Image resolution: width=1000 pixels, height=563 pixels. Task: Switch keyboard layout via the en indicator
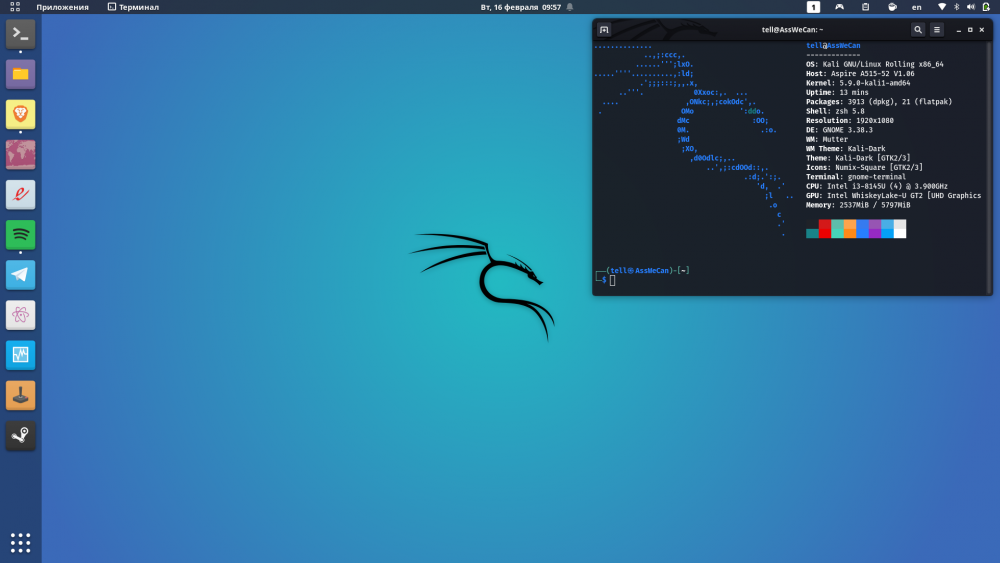coord(917,7)
